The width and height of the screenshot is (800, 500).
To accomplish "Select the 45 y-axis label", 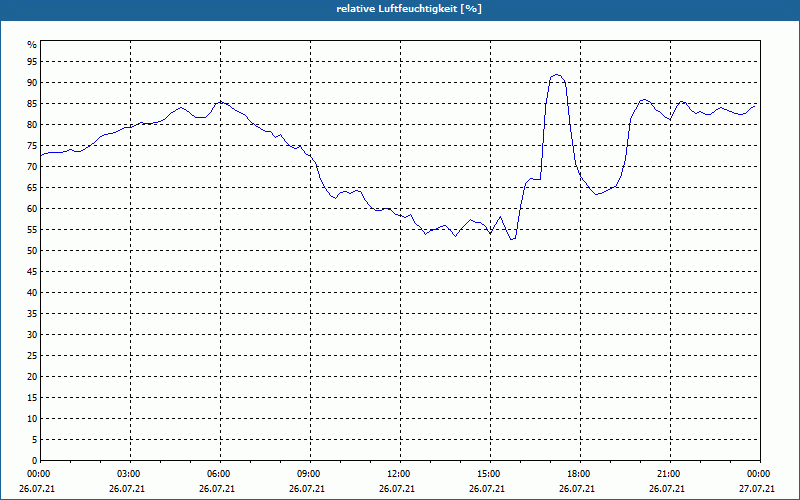I will point(32,271).
